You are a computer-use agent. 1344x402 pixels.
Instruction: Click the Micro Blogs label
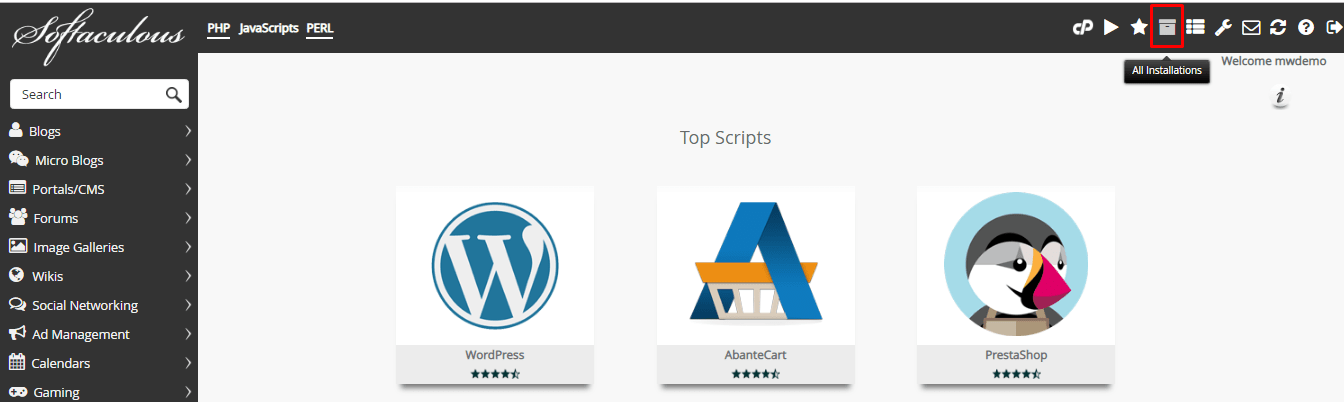point(69,160)
